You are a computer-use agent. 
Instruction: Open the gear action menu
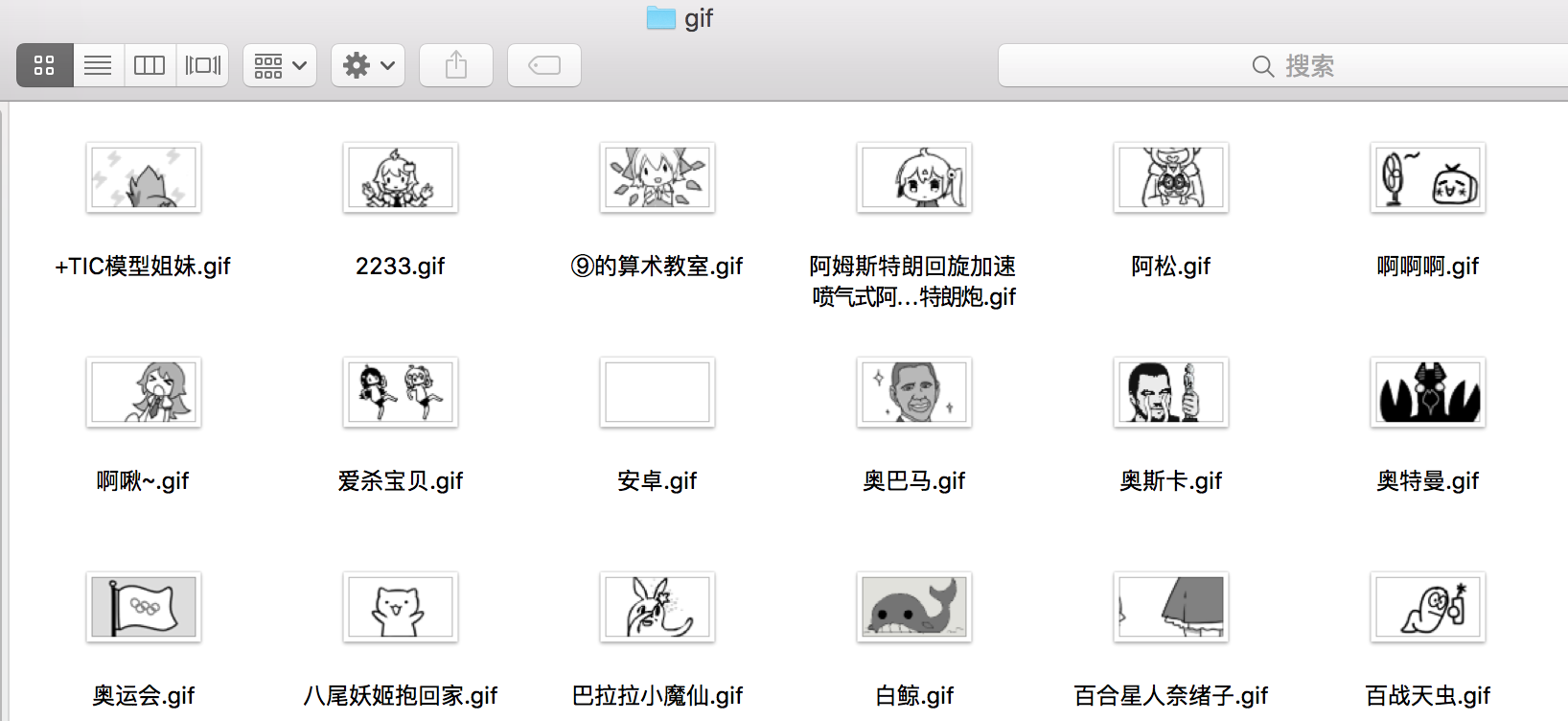coord(368,65)
